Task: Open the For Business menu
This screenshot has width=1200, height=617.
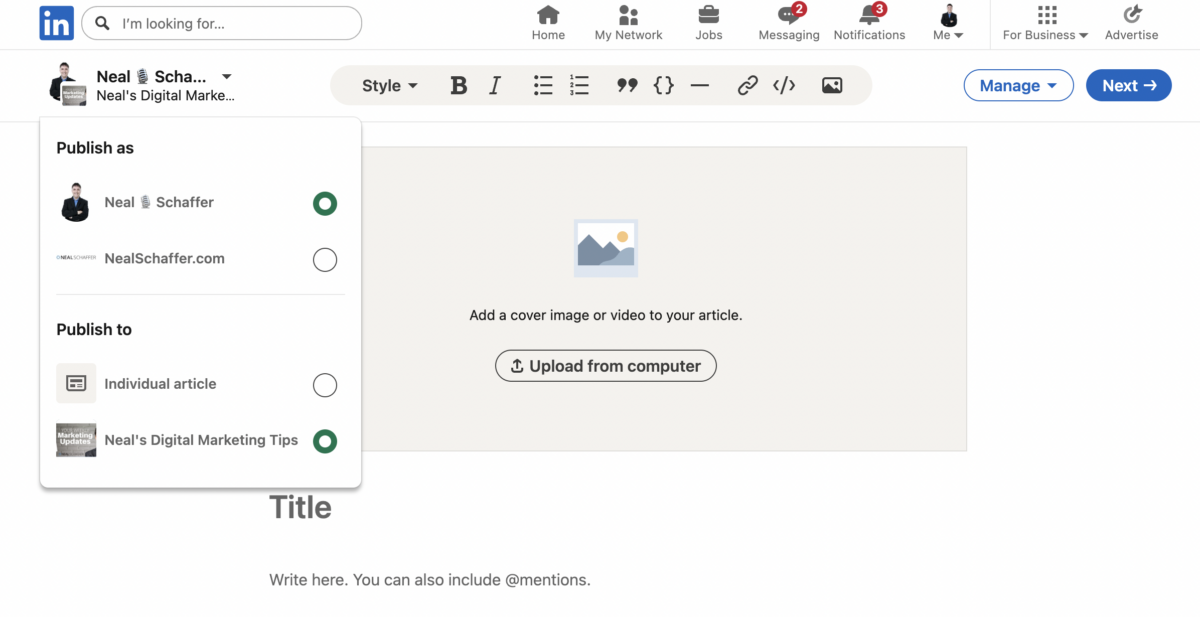Action: [1043, 23]
